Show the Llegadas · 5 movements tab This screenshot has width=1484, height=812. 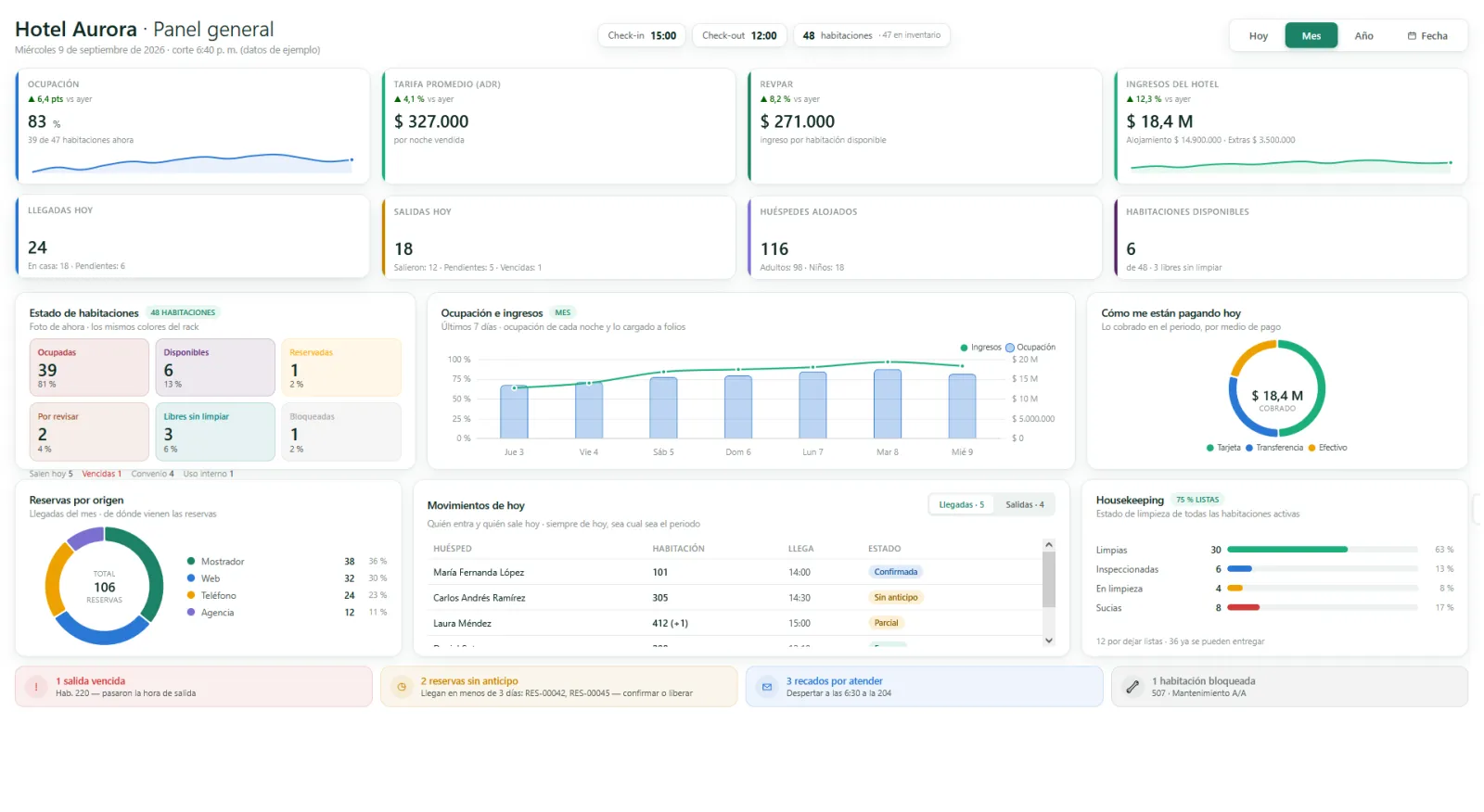point(962,505)
